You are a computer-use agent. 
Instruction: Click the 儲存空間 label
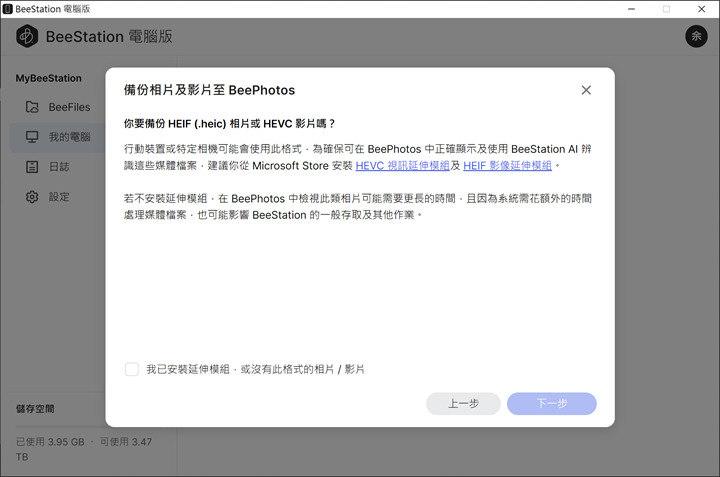35,409
